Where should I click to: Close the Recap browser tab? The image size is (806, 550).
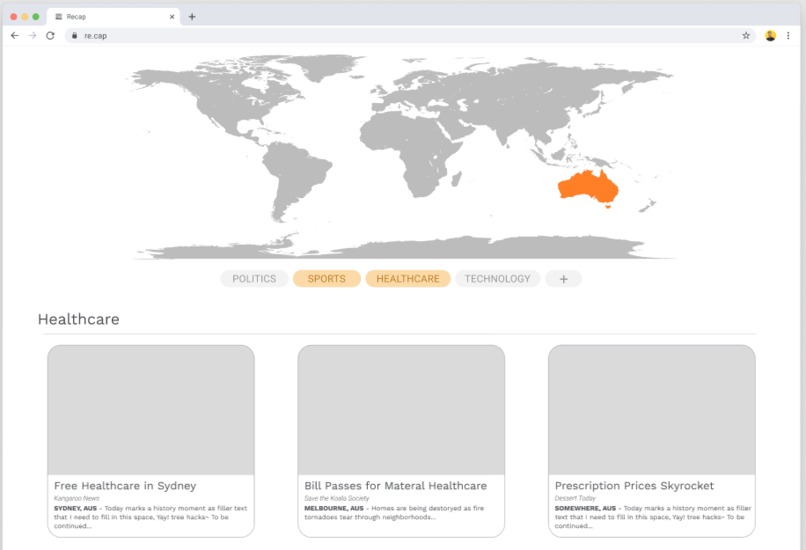tap(172, 16)
